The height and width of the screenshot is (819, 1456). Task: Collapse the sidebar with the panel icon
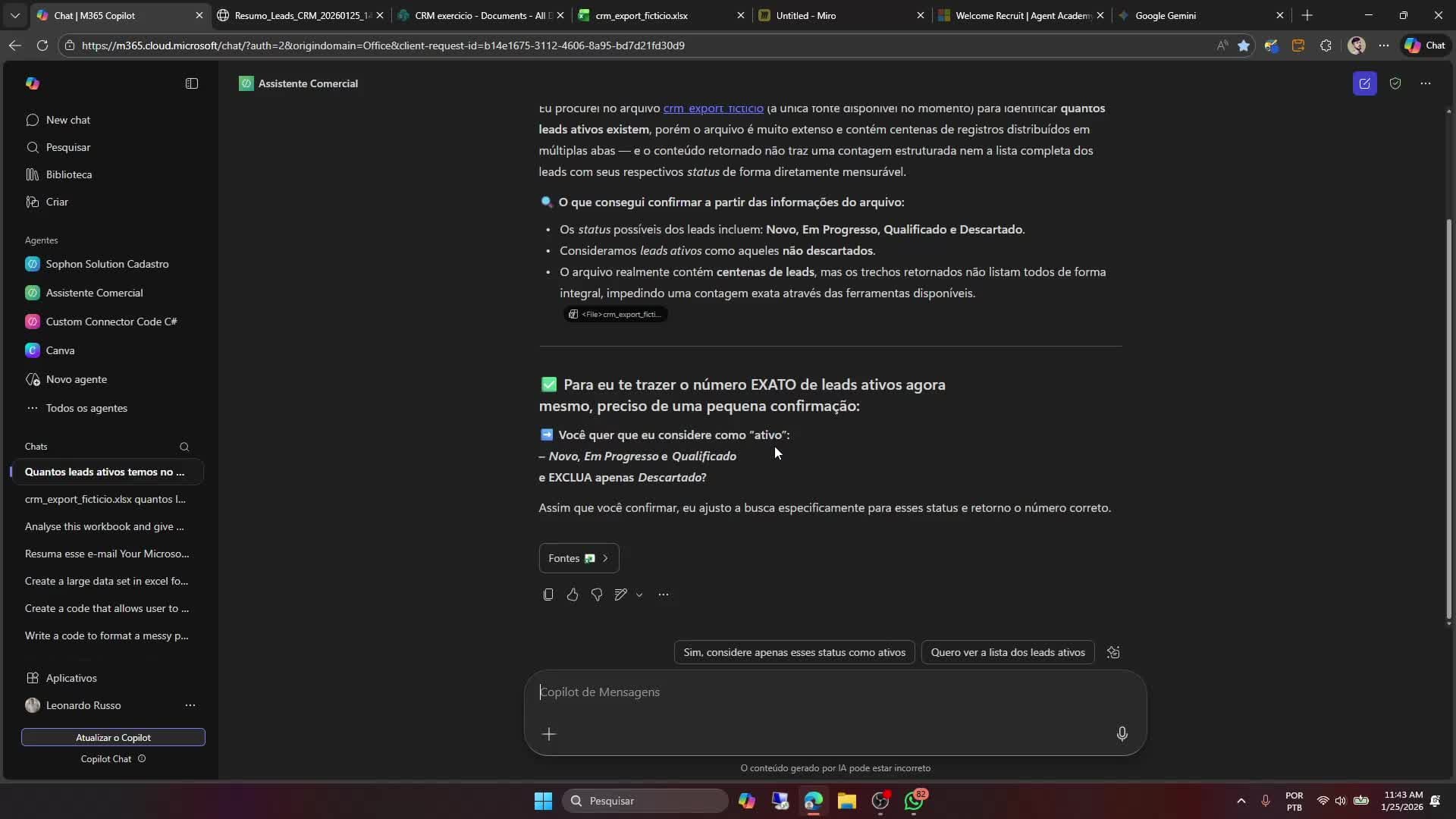[191, 83]
